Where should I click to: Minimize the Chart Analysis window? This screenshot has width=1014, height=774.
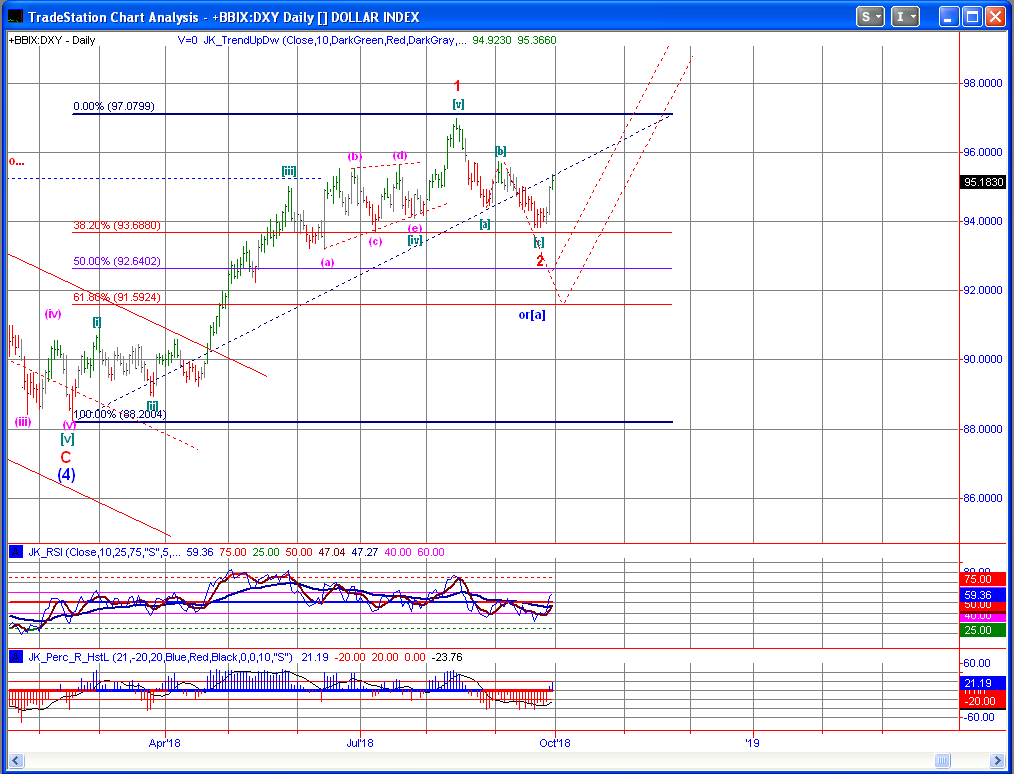(x=949, y=17)
